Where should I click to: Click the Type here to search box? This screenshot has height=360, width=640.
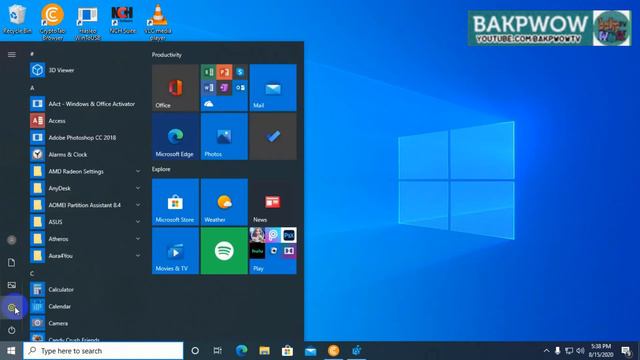point(103,351)
